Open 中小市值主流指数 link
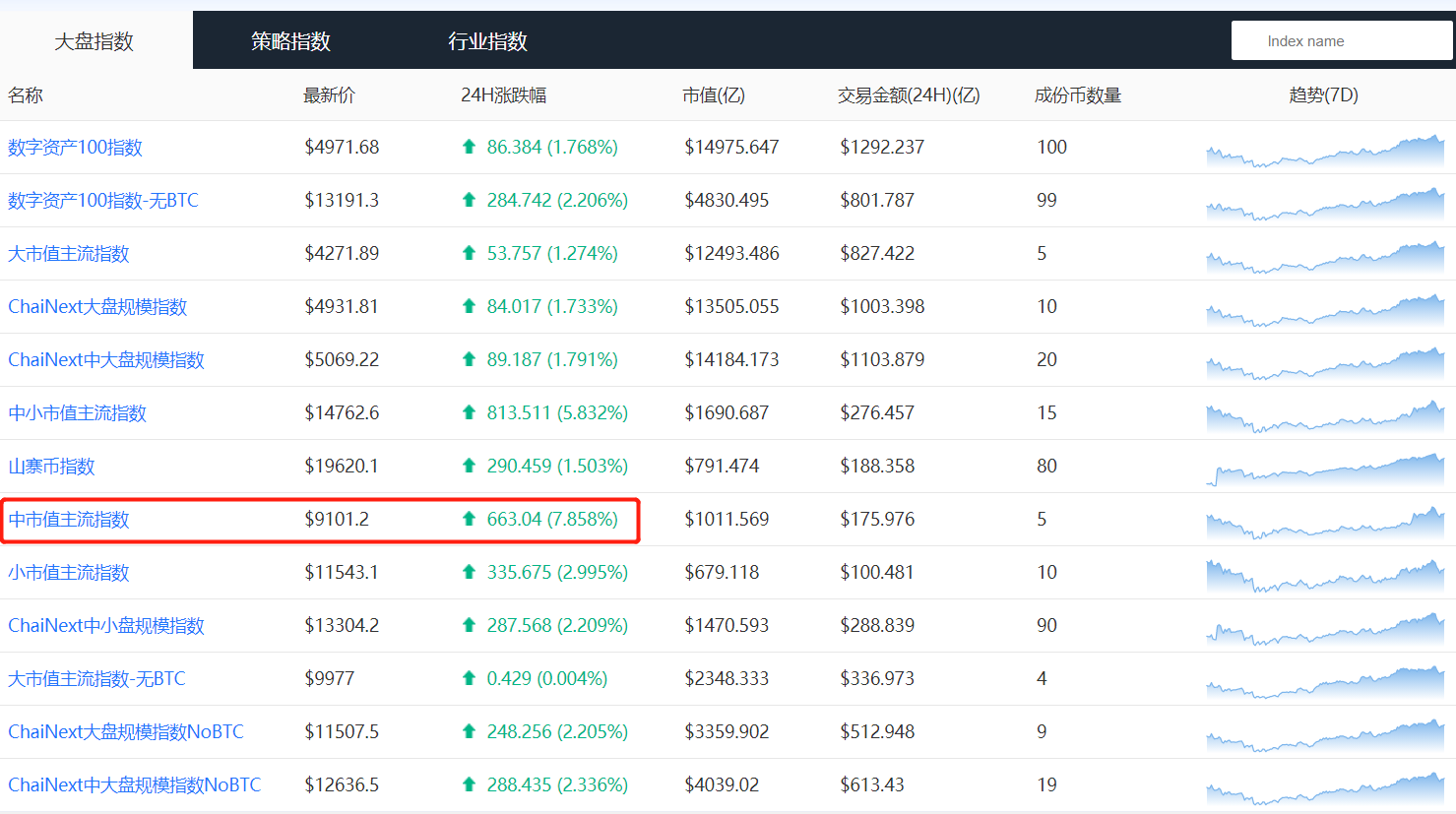The width and height of the screenshot is (1456, 814). click(77, 413)
